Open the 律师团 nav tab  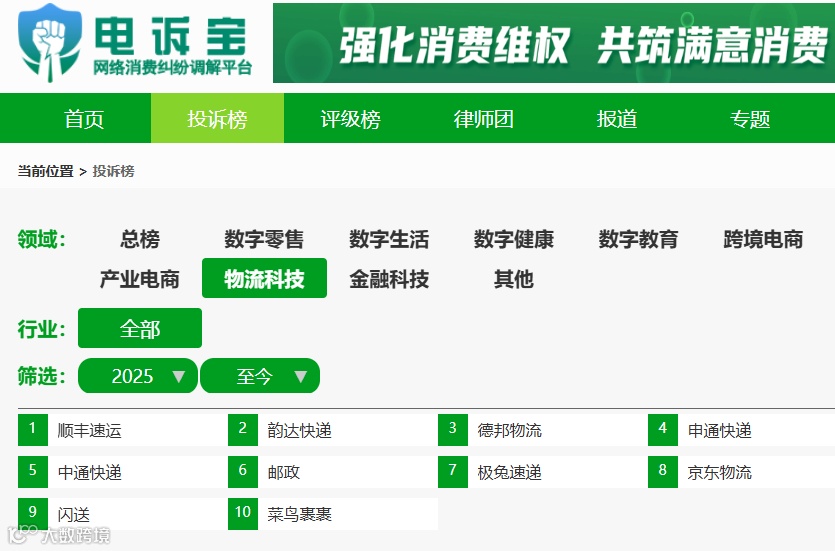(484, 118)
